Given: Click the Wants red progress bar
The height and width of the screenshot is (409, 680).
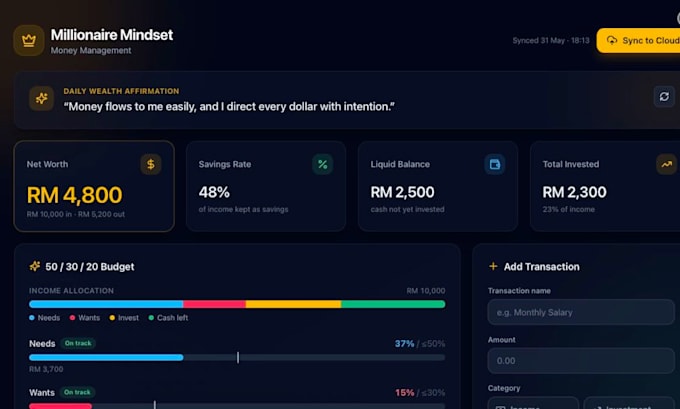Looking at the screenshot, I should (60, 406).
